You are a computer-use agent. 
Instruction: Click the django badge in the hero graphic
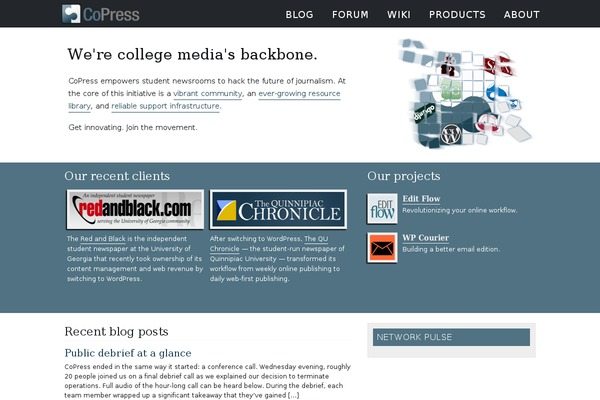pos(424,113)
